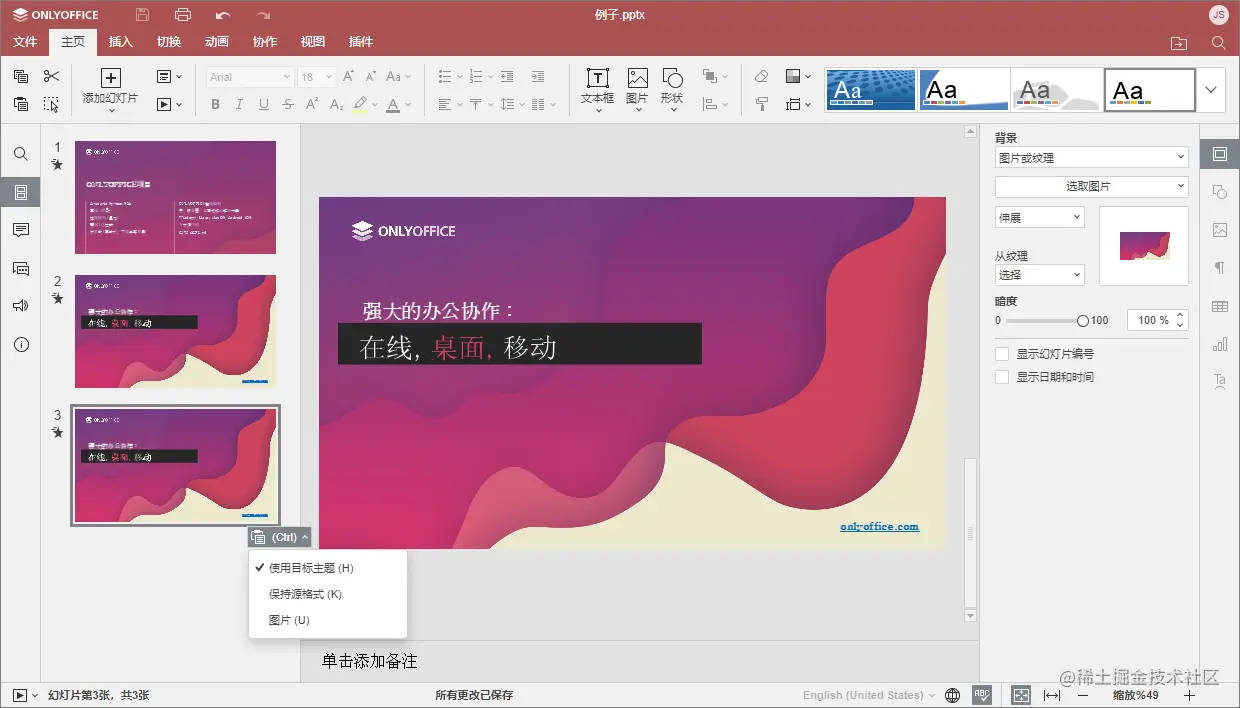The image size is (1240, 708).
Task: Switch to the 插入 ribbon tab
Action: (x=120, y=42)
